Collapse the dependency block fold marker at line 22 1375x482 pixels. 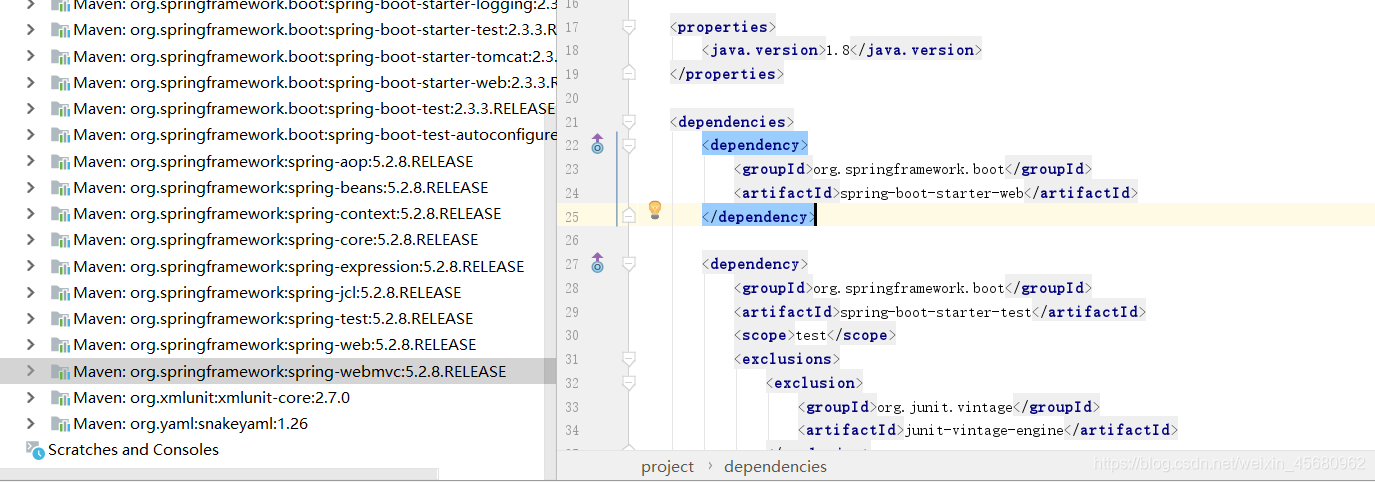click(x=628, y=146)
